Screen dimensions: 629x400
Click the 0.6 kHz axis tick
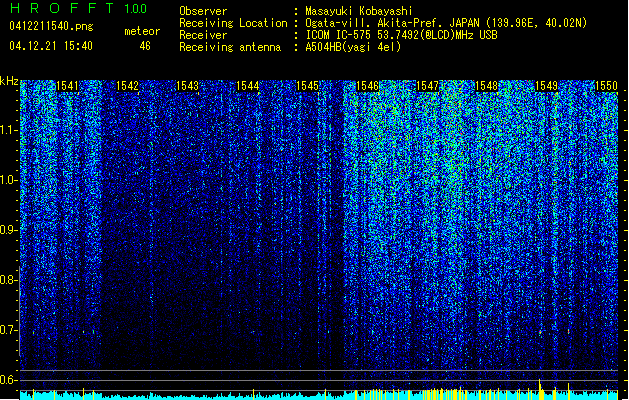point(9,380)
